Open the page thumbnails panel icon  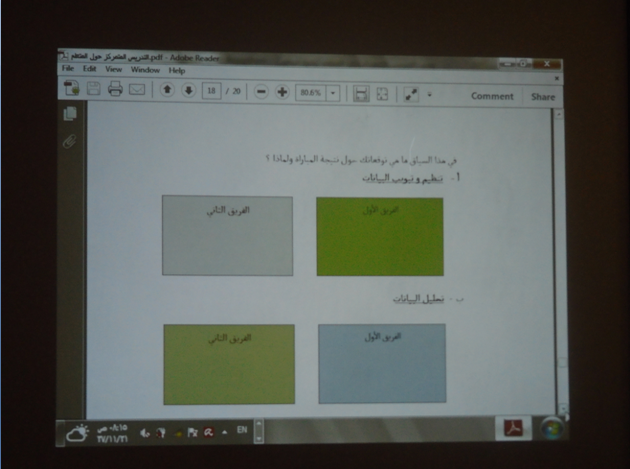coord(70,116)
